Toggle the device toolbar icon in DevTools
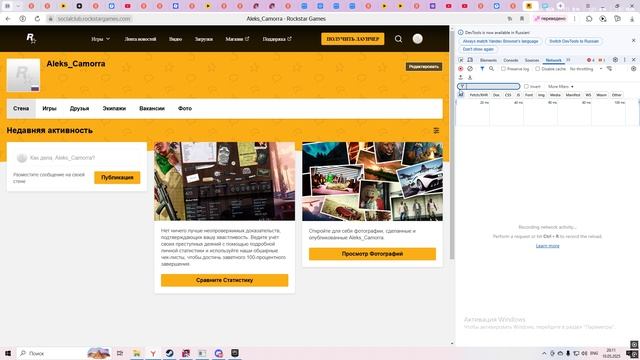640x360 pixels. [x=470, y=60]
